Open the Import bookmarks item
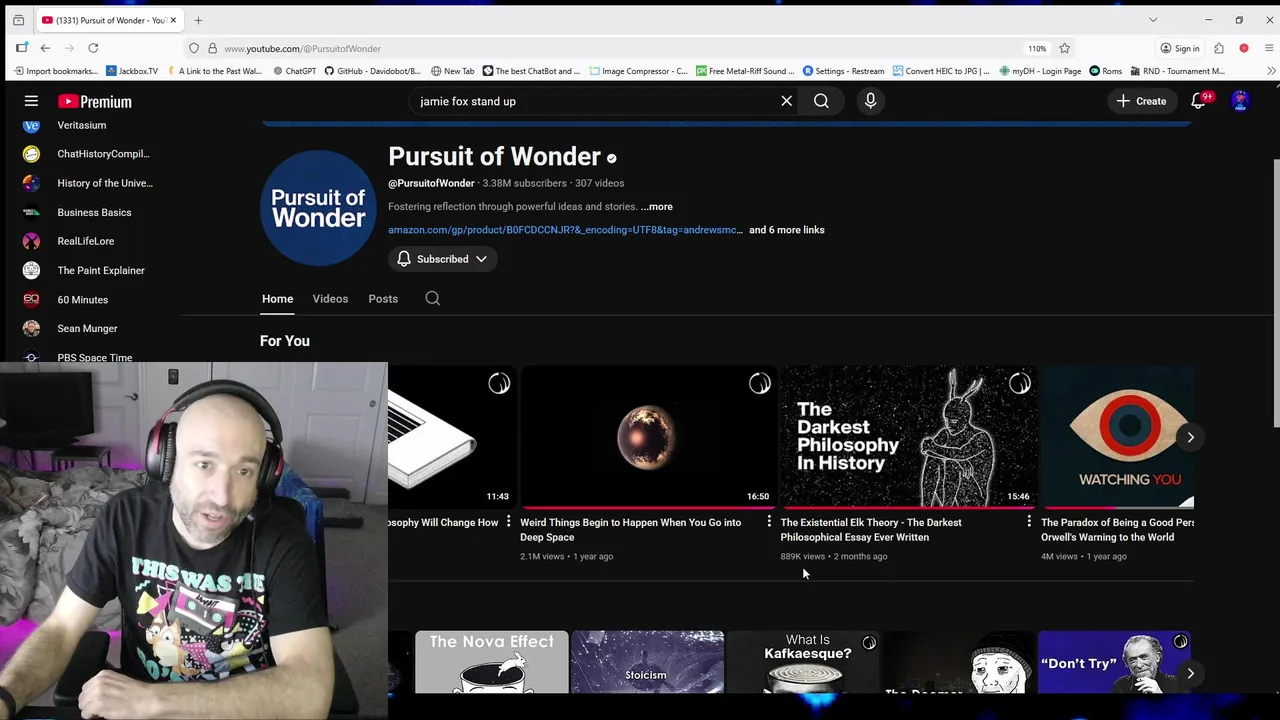Viewport: 1280px width, 720px height. 55,71
